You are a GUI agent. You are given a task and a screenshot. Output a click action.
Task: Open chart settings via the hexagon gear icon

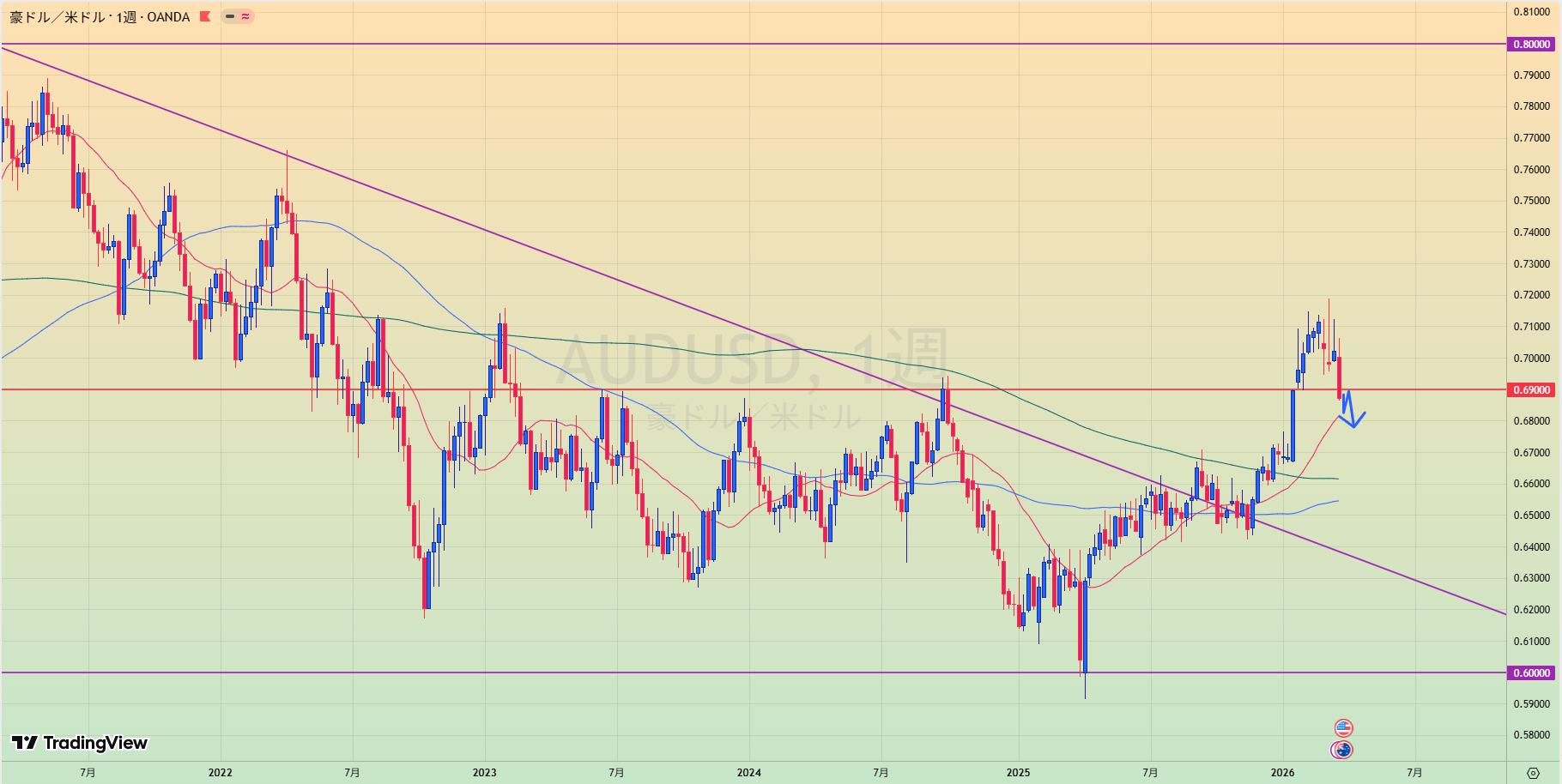pyautogui.click(x=1533, y=773)
